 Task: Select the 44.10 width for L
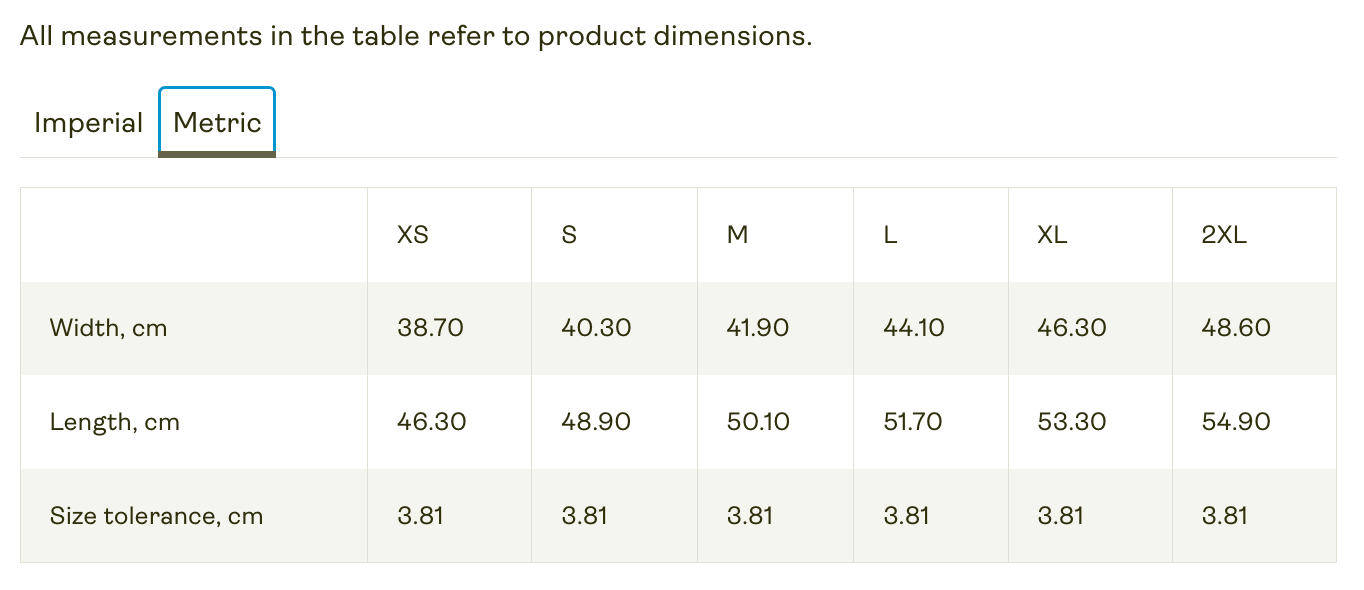(x=914, y=328)
